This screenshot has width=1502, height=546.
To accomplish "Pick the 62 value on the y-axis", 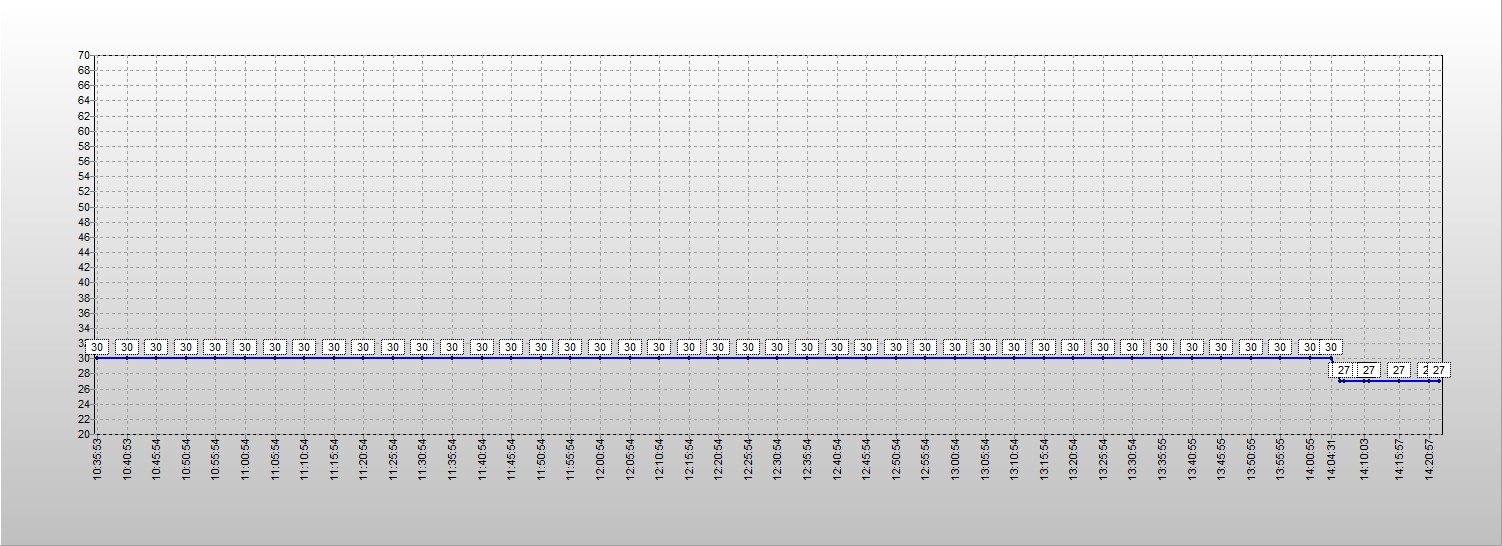I will pos(85,116).
